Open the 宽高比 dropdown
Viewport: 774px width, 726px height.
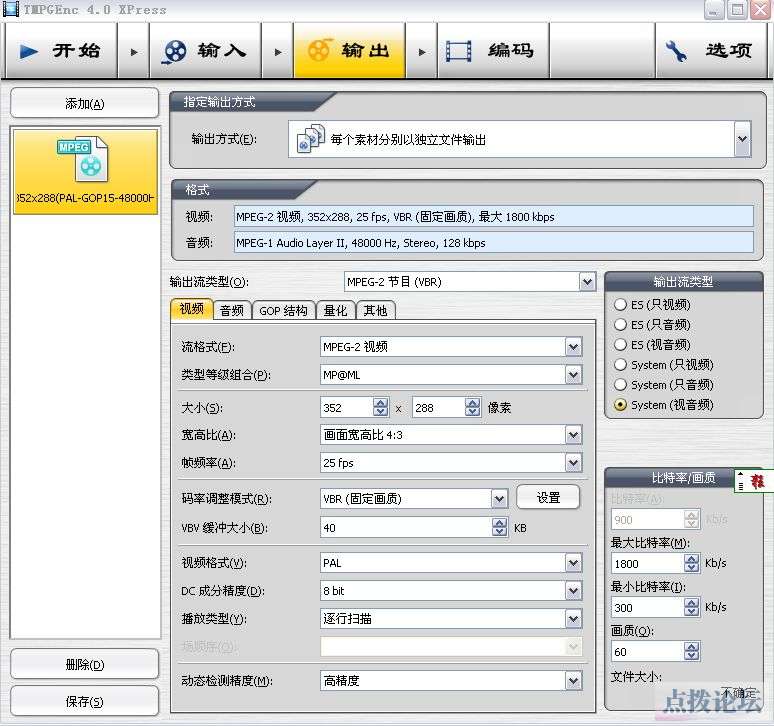click(x=573, y=435)
